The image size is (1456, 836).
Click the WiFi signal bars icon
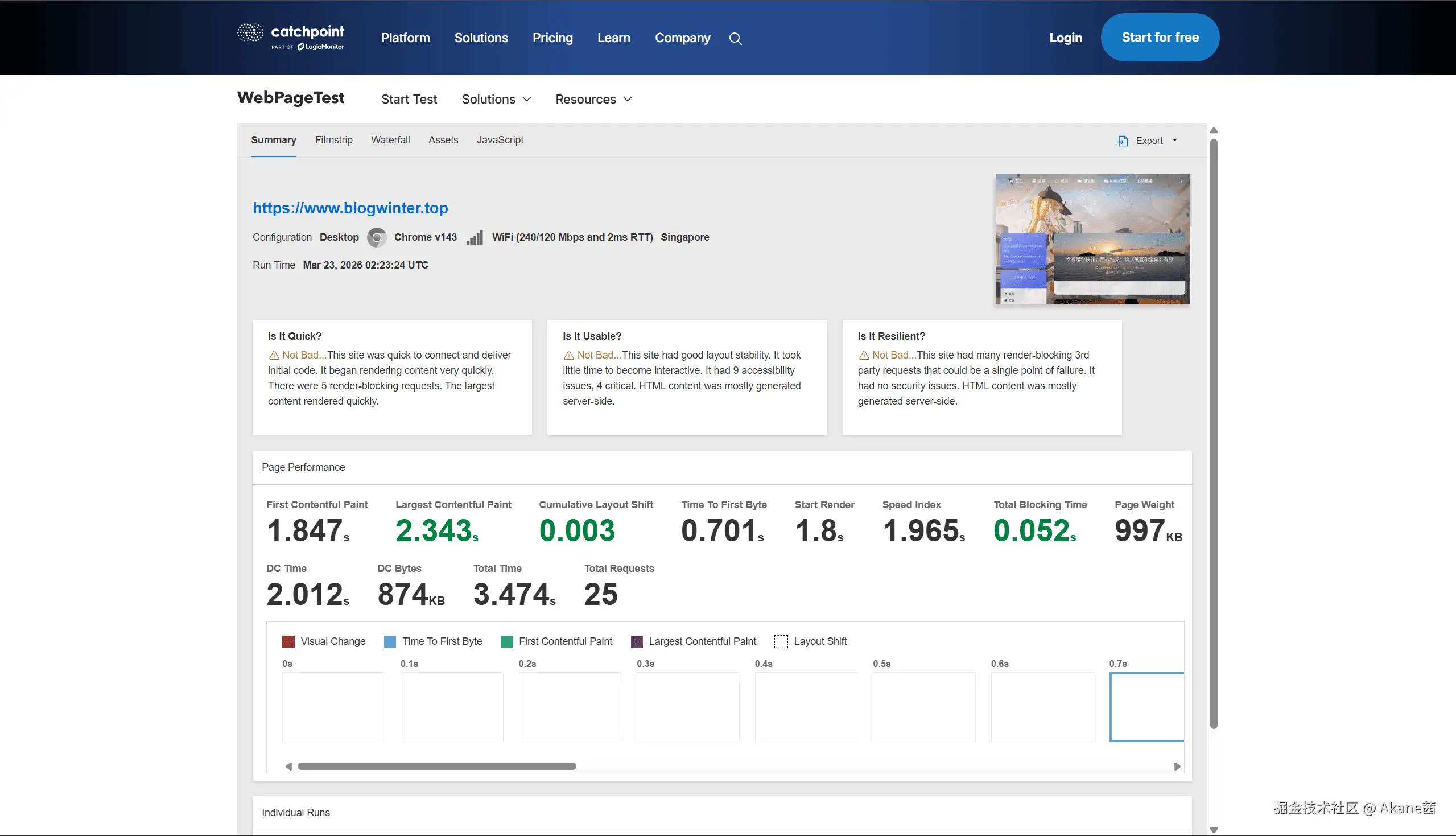(x=475, y=238)
